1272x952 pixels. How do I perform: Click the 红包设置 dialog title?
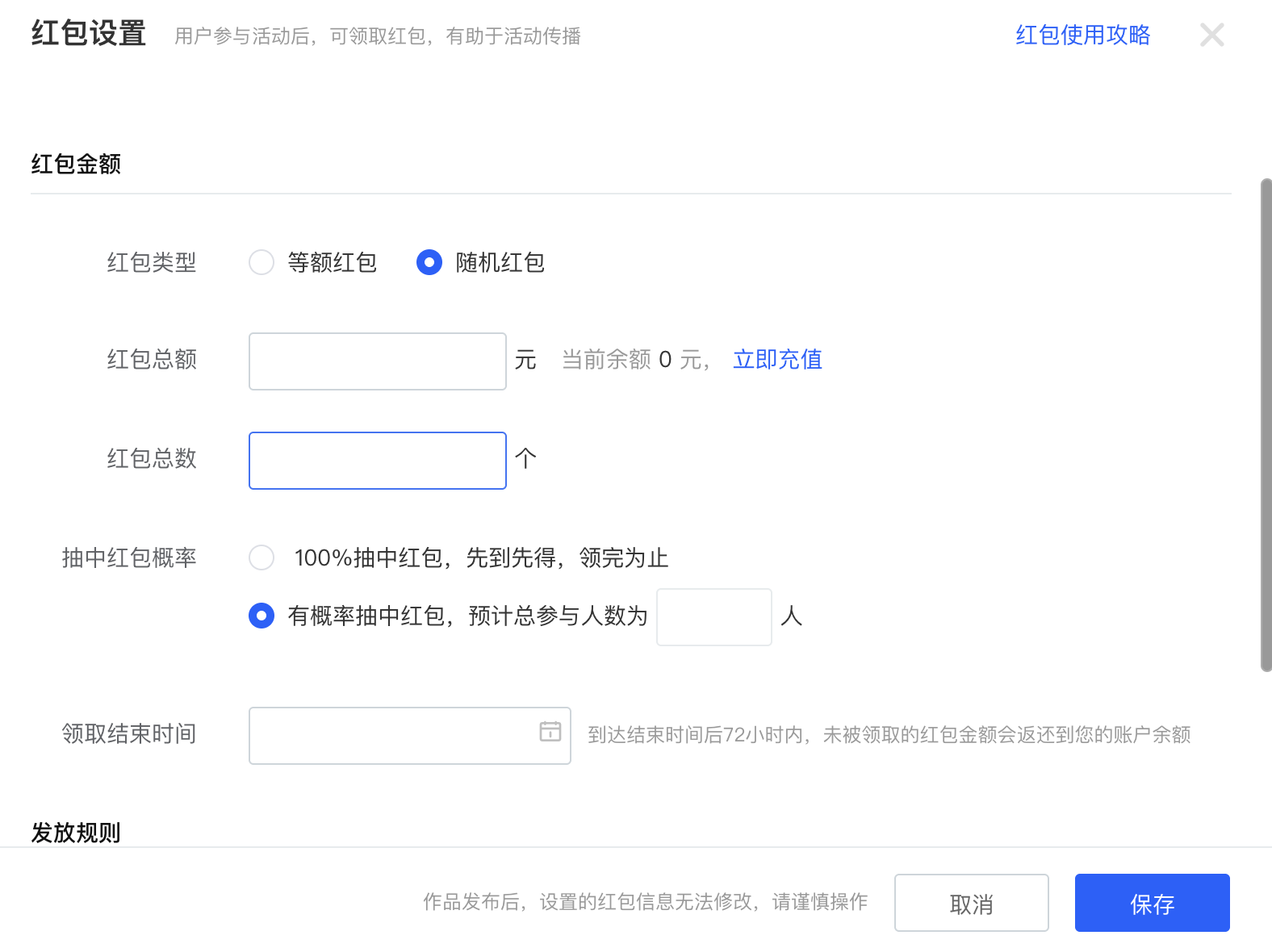point(89,34)
